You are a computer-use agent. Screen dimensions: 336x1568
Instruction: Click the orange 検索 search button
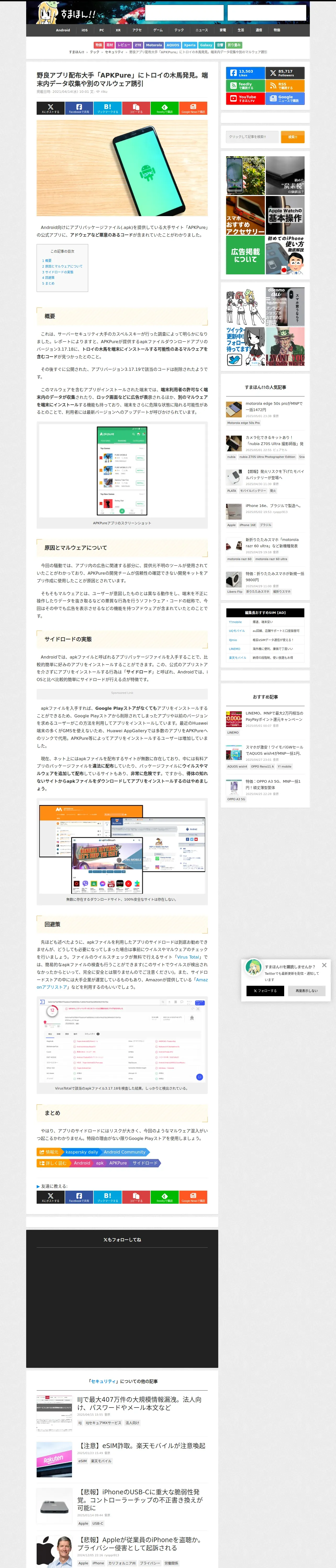pos(293,136)
